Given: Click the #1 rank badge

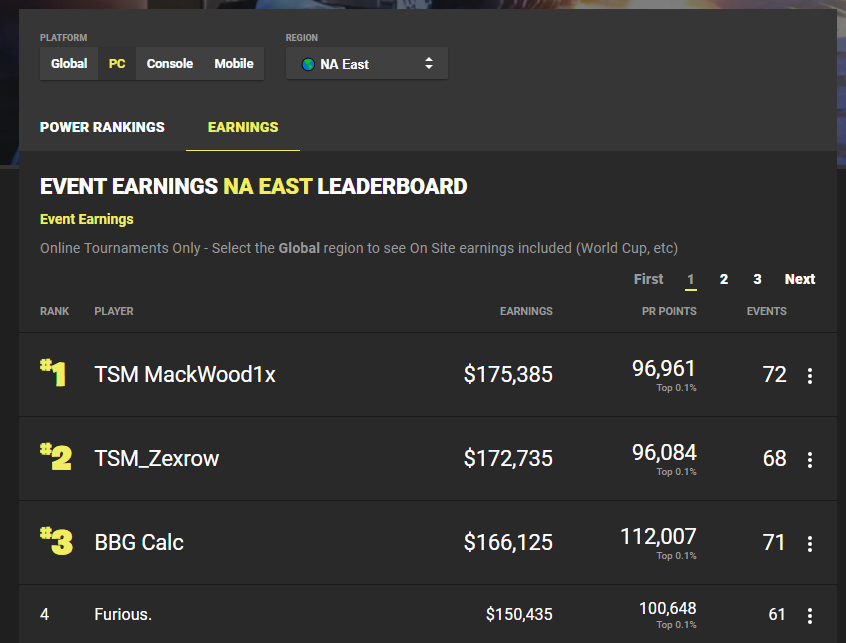Looking at the screenshot, I should 53,373.
